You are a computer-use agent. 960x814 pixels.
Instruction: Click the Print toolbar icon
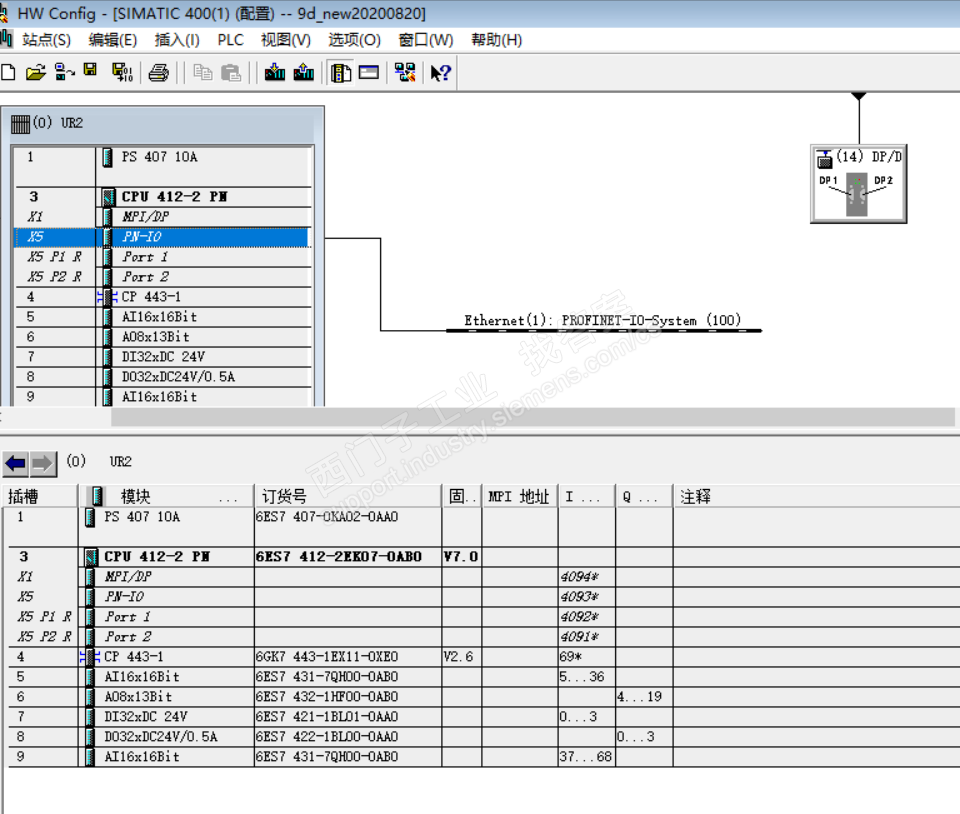(159, 73)
